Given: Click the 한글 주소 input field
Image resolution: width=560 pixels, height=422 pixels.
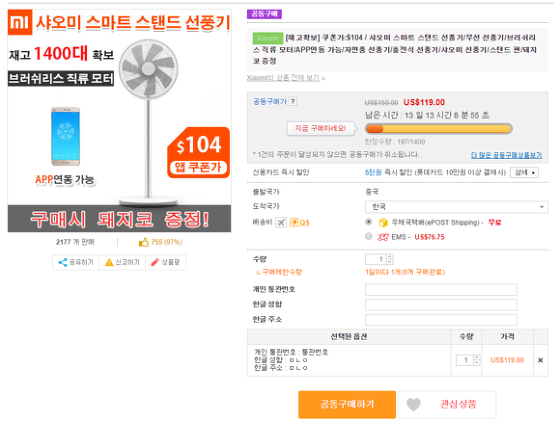Looking at the screenshot, I should coord(441,320).
